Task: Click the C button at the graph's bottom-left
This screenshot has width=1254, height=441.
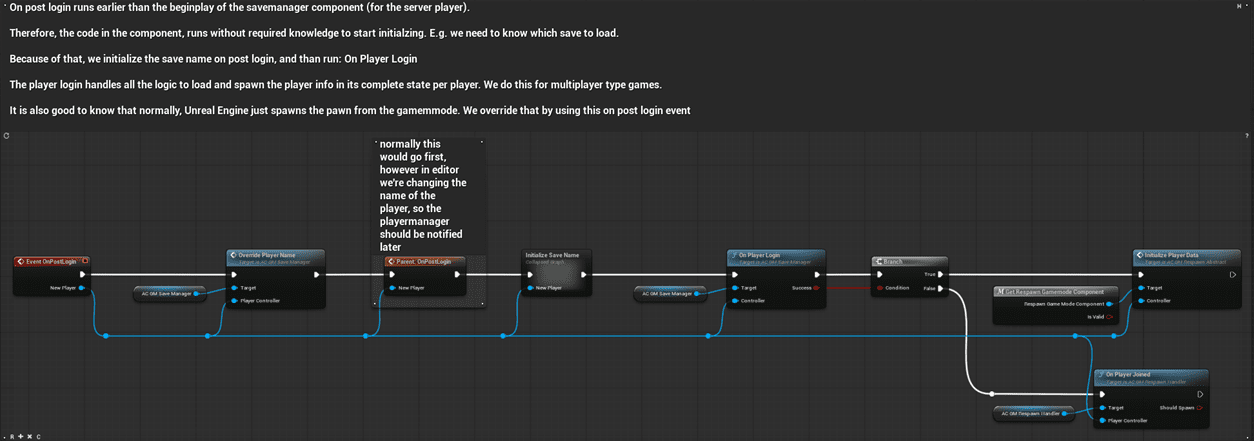Action: 38,436
